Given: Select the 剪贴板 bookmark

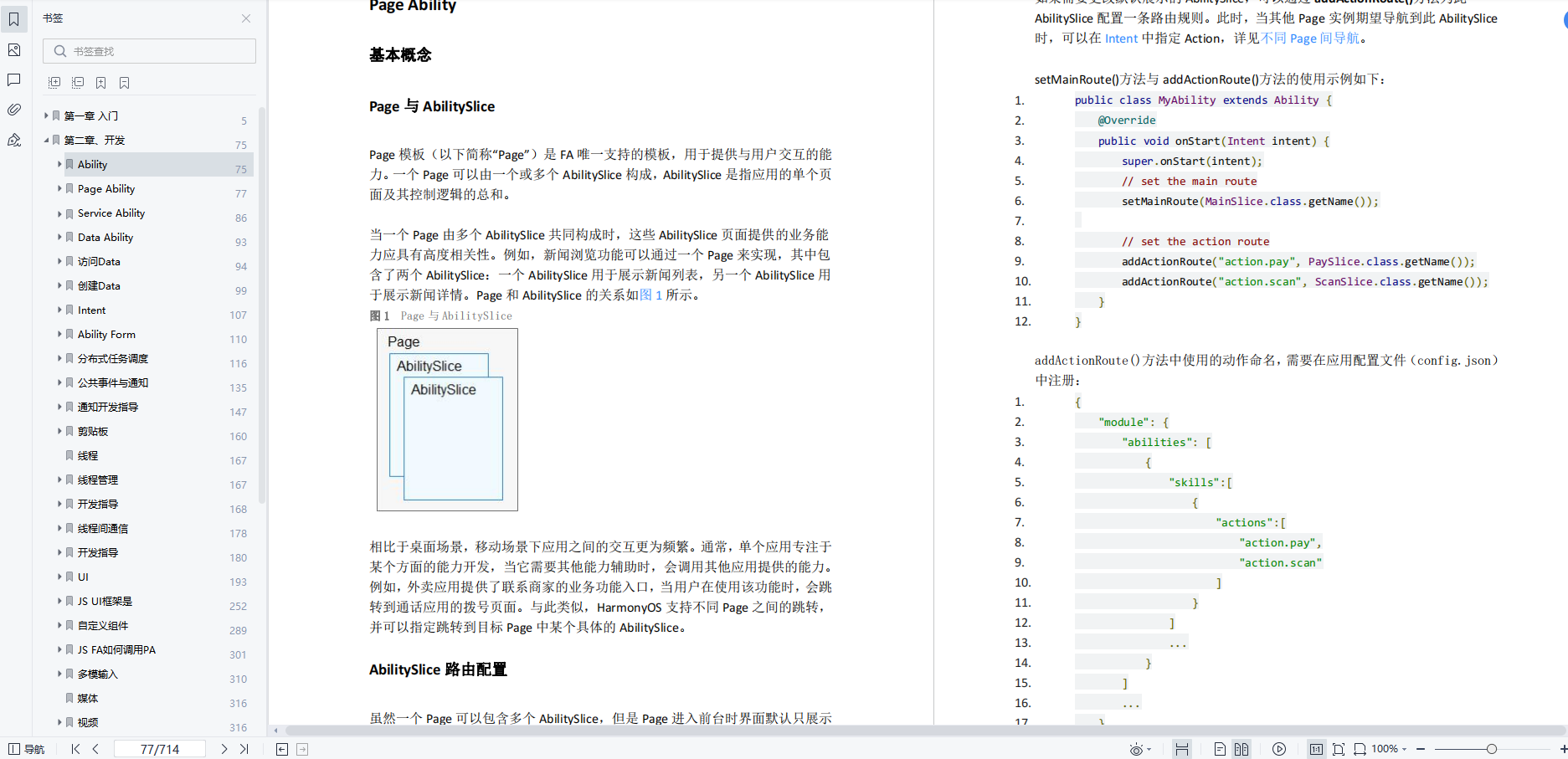Looking at the screenshot, I should click(93, 432).
